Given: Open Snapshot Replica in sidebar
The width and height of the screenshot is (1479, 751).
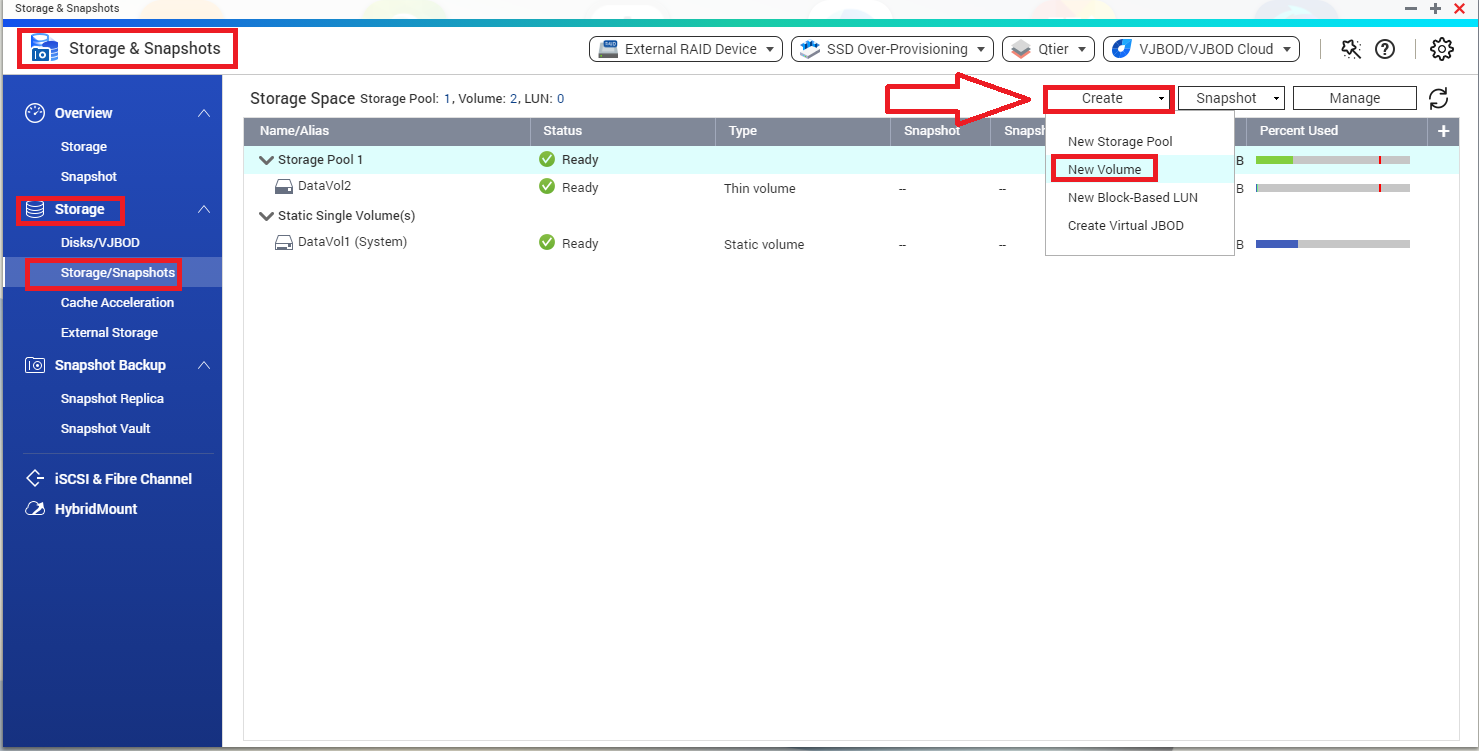Looking at the screenshot, I should pos(112,398).
